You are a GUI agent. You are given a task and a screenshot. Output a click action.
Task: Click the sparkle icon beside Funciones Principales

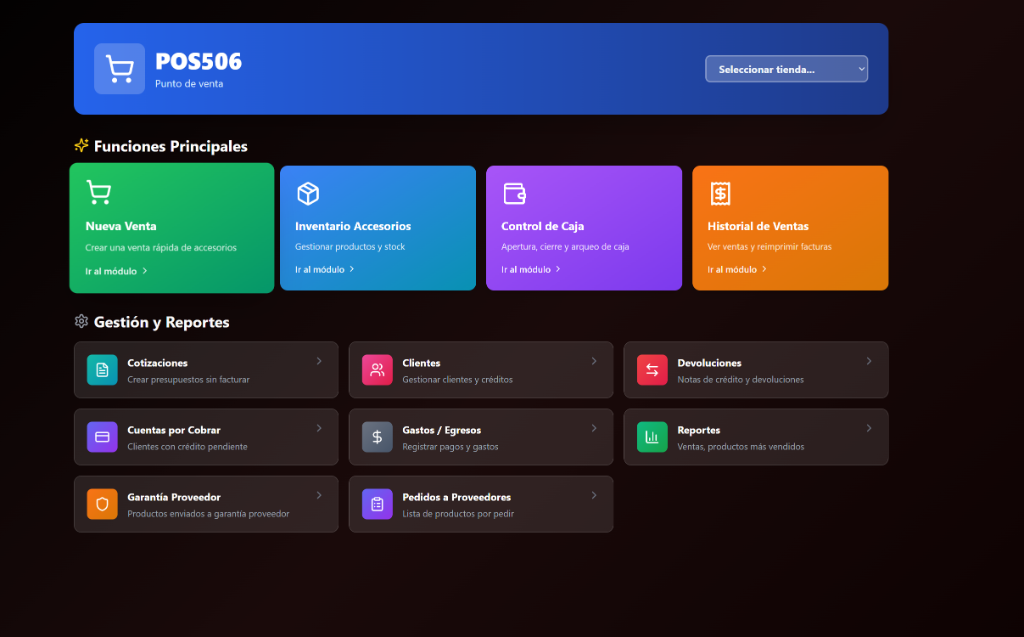tap(81, 145)
